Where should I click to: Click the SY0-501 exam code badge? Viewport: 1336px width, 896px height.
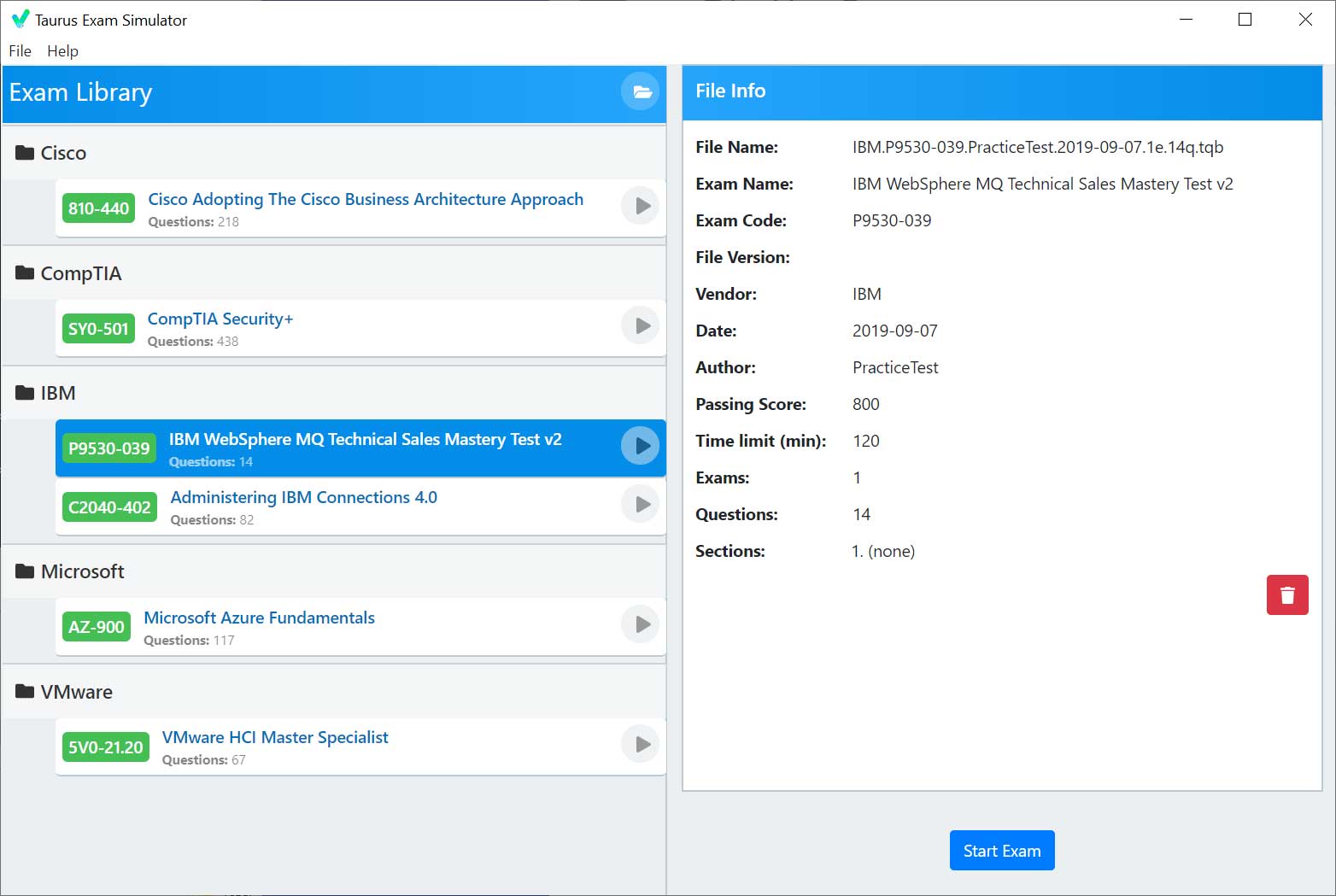click(x=98, y=329)
